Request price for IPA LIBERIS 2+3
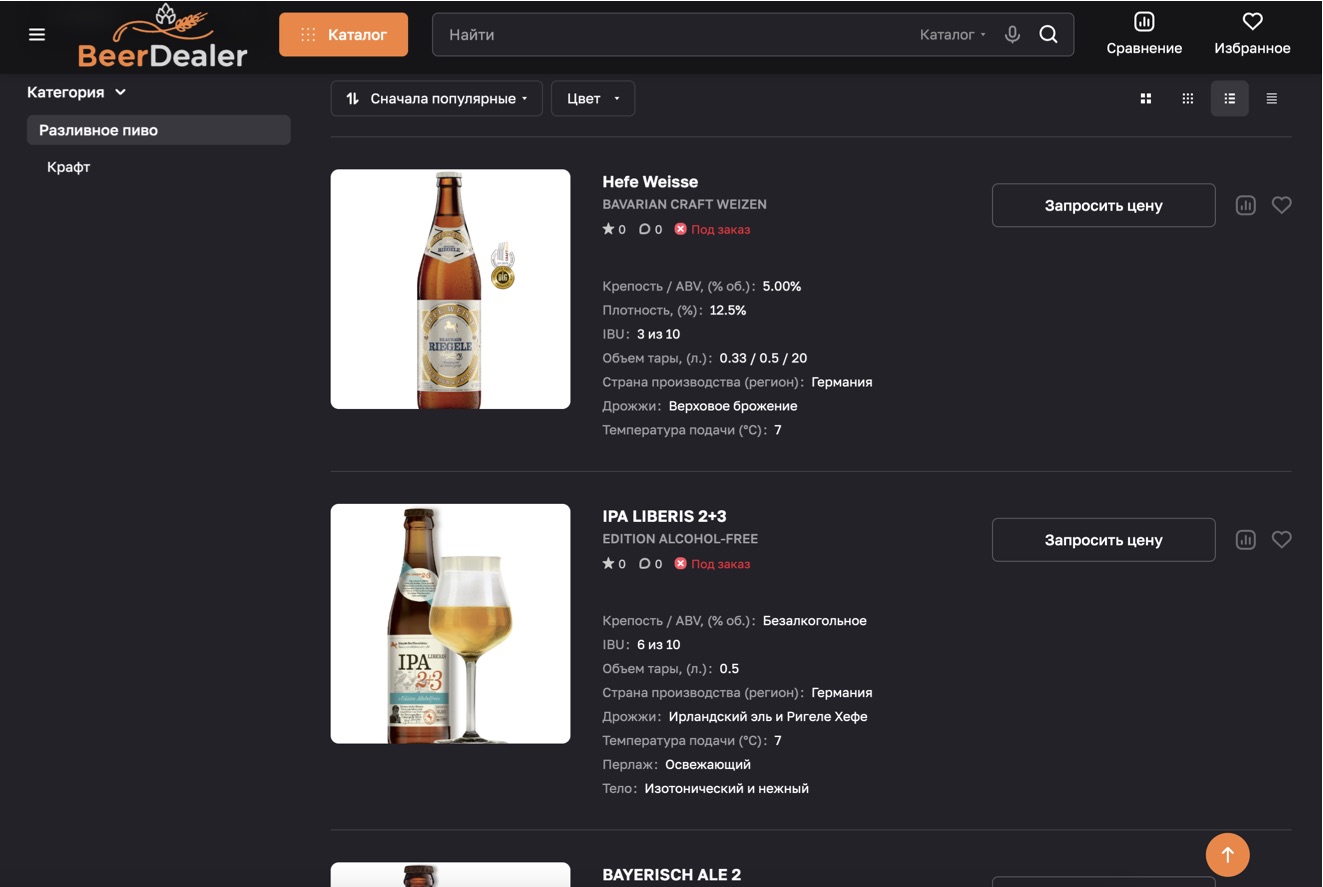The image size is (1323, 887). click(x=1104, y=540)
